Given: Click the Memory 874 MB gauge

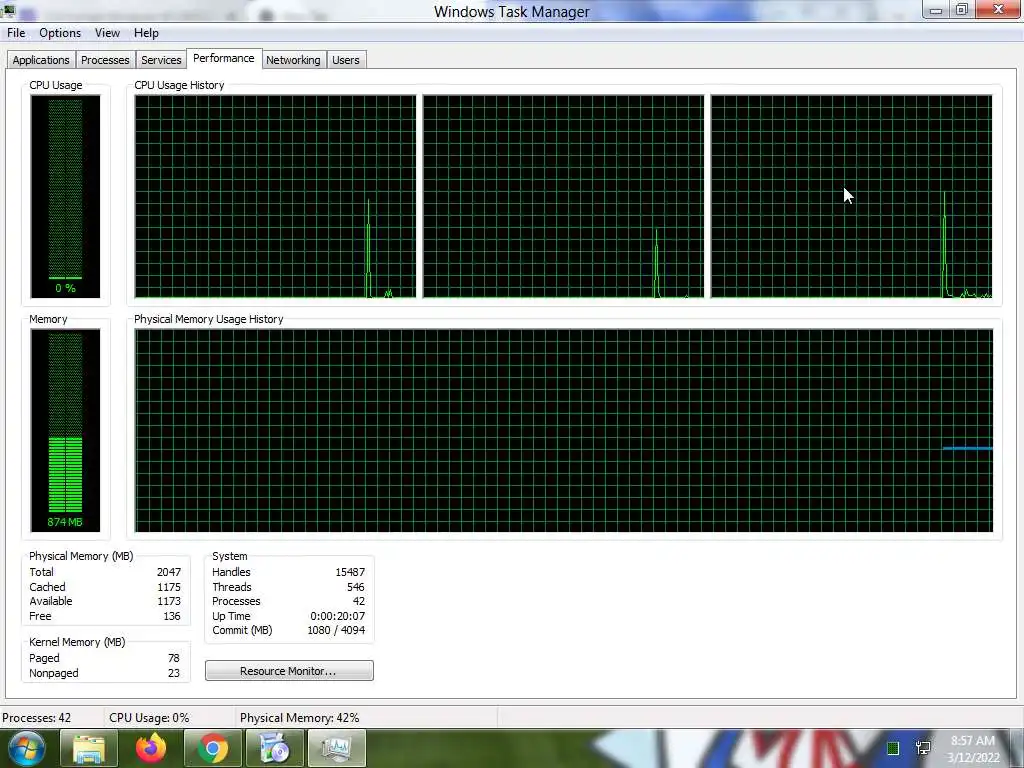Looking at the screenshot, I should coord(65,430).
